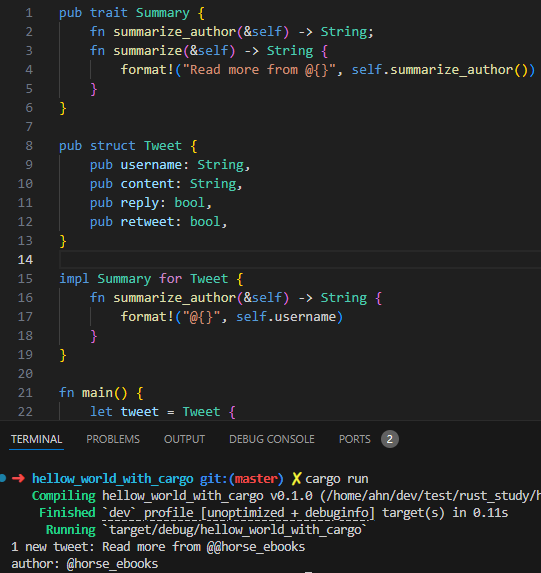Click '0.11s' build time in terminal
Image resolution: width=541 pixels, height=573 pixels.
(x=491, y=513)
